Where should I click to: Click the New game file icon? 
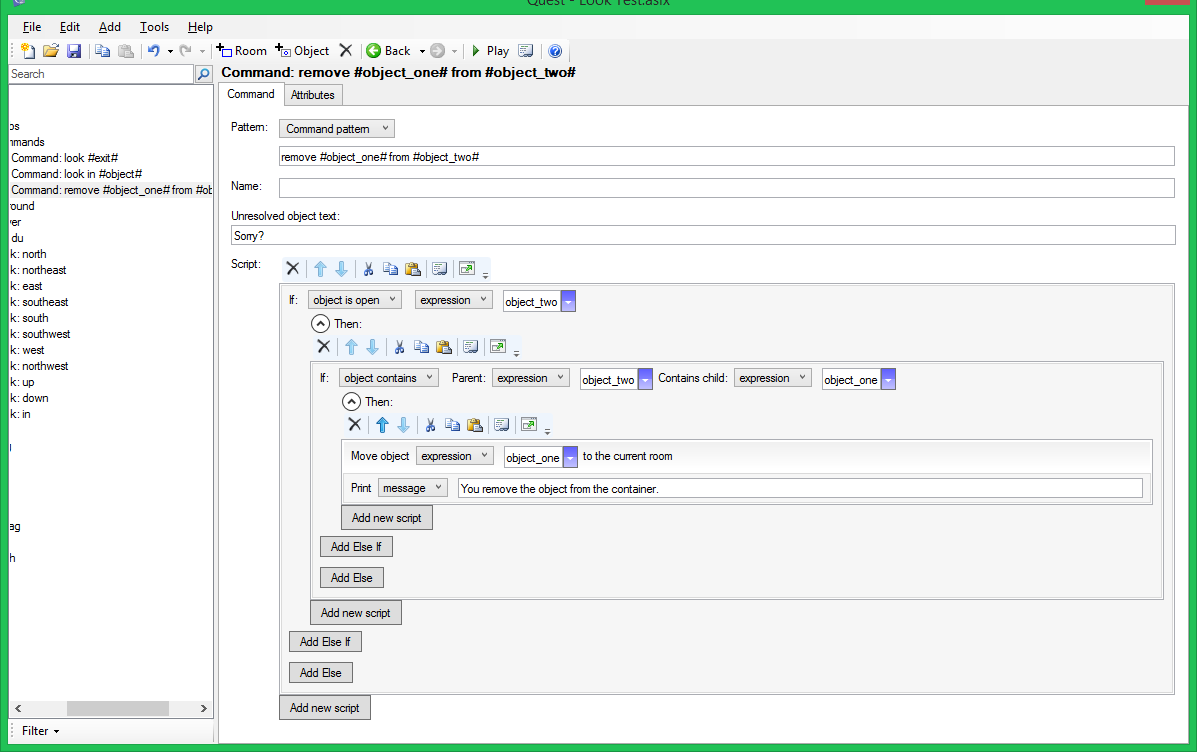(x=28, y=51)
